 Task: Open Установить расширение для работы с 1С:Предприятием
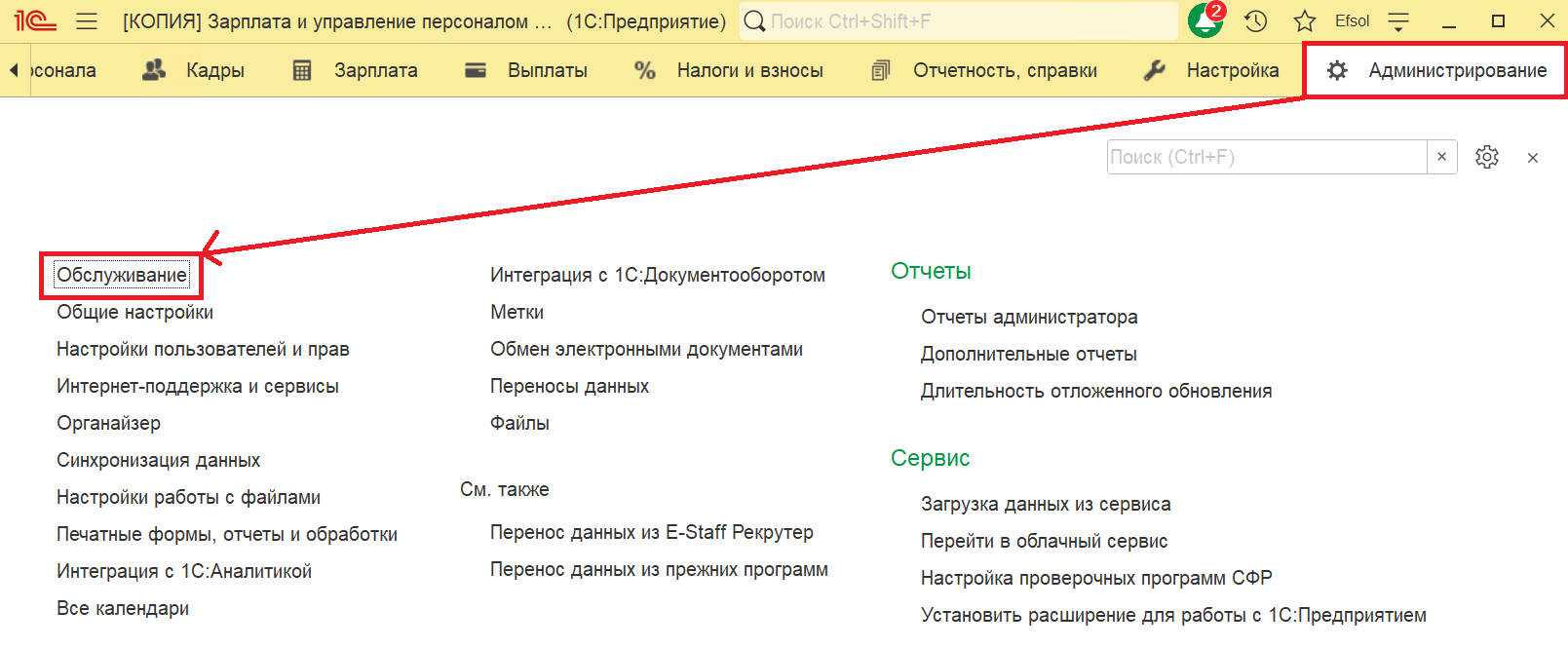(1173, 615)
